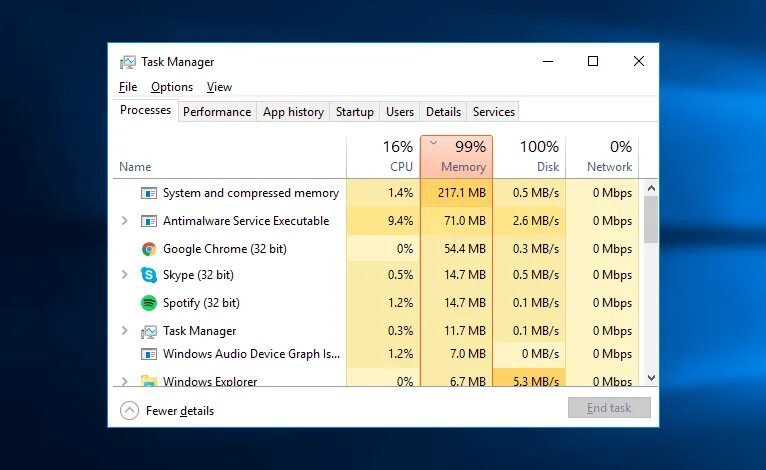Viewport: 766px width, 470px height.
Task: Click the 71.0 MB memory value
Action: 465,221
